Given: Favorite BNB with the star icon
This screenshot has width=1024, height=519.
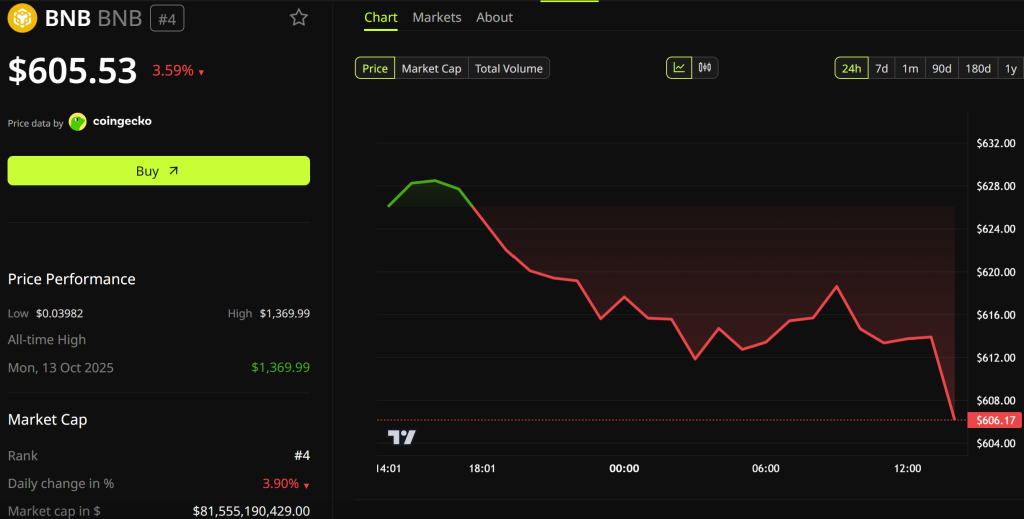Looking at the screenshot, I should [x=298, y=18].
